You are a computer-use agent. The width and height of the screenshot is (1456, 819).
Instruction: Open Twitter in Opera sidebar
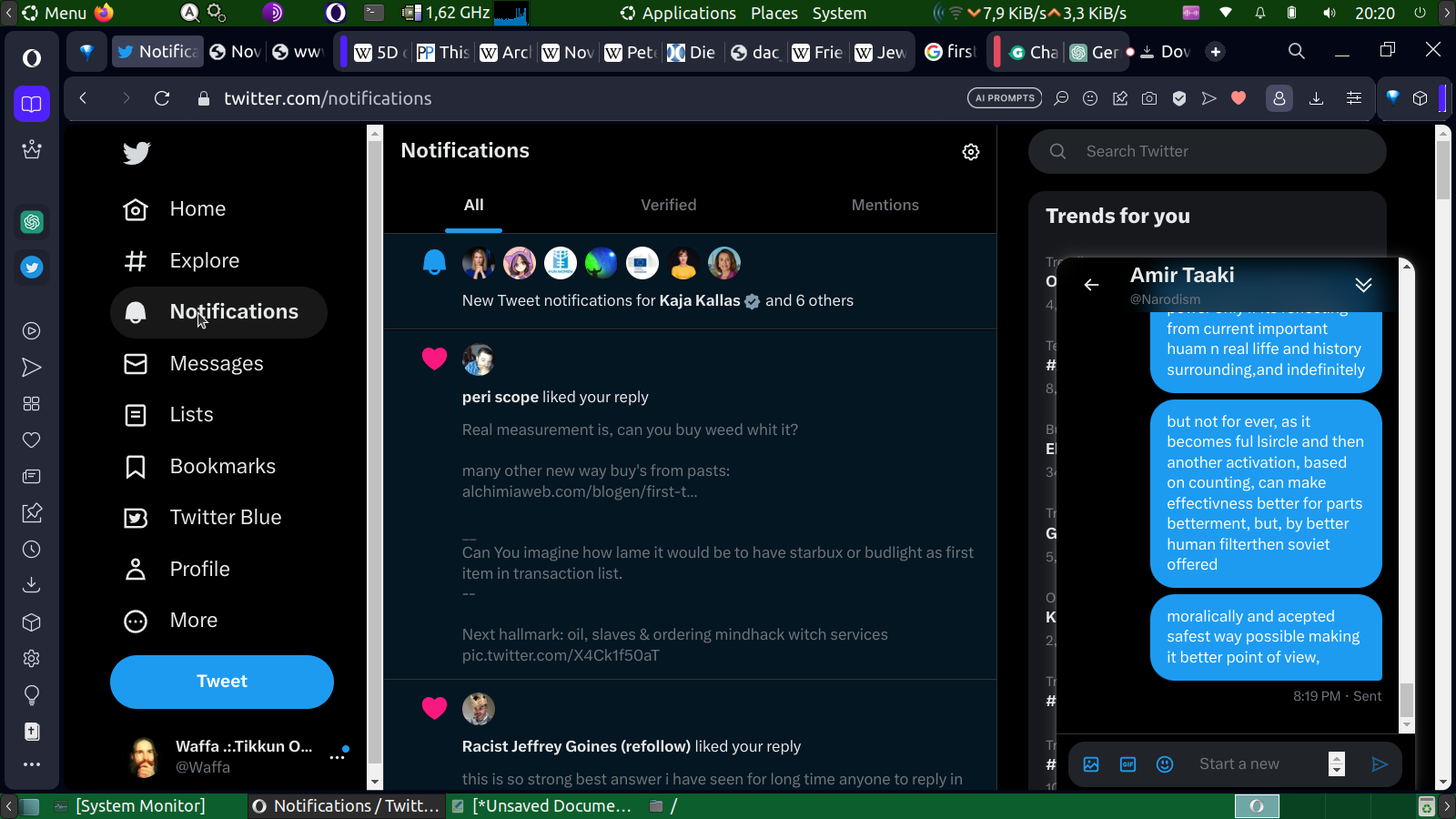pyautogui.click(x=32, y=268)
